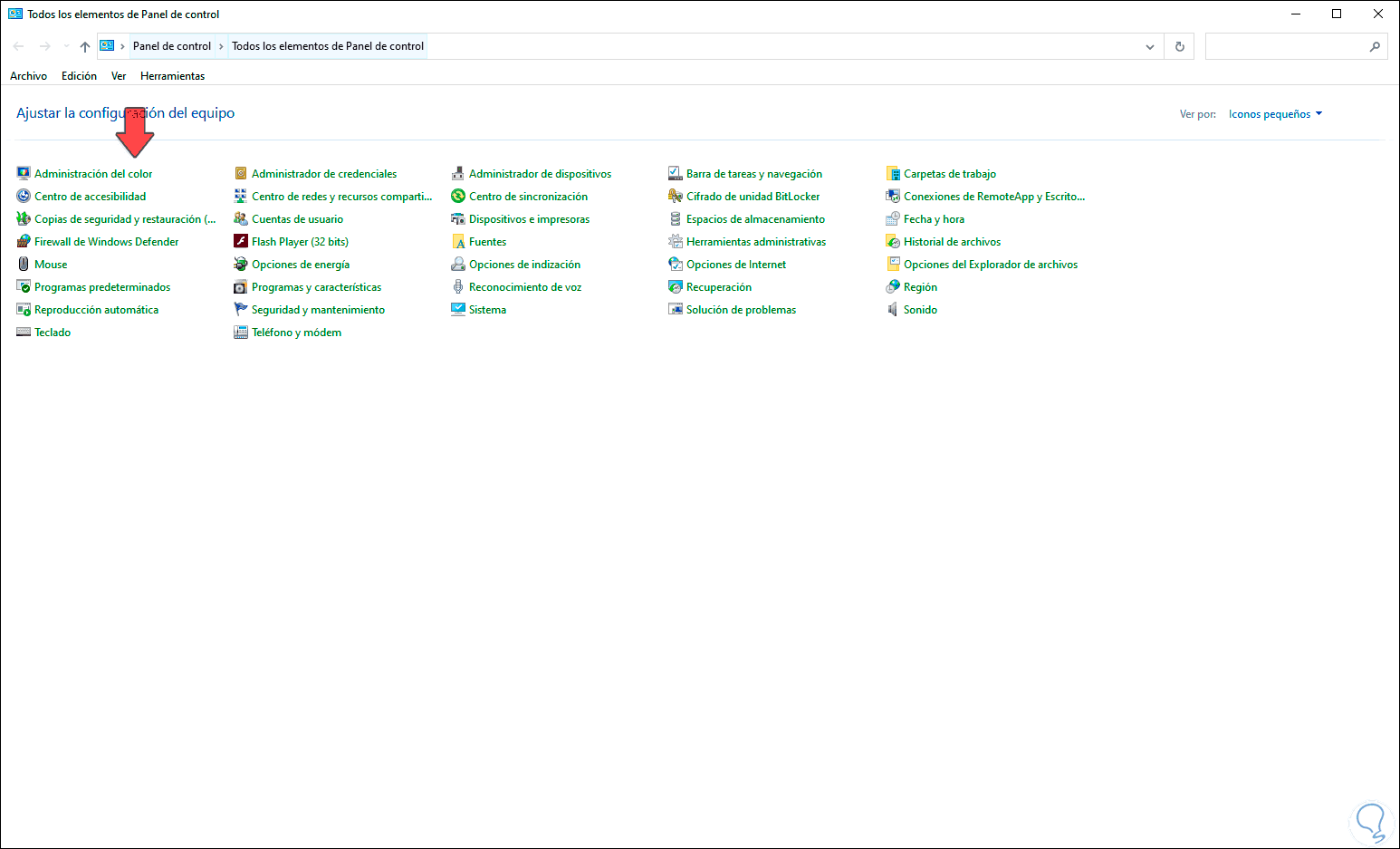Expand the address bar history dropdown

(x=1149, y=46)
